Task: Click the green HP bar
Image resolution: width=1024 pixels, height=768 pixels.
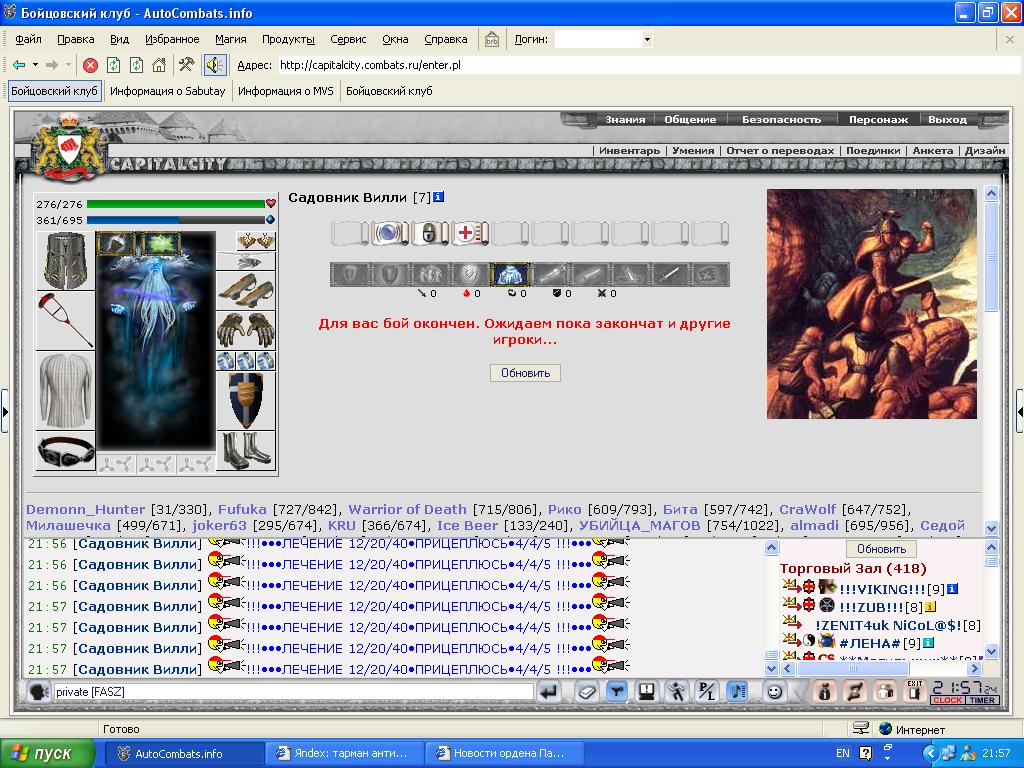Action: click(176, 204)
